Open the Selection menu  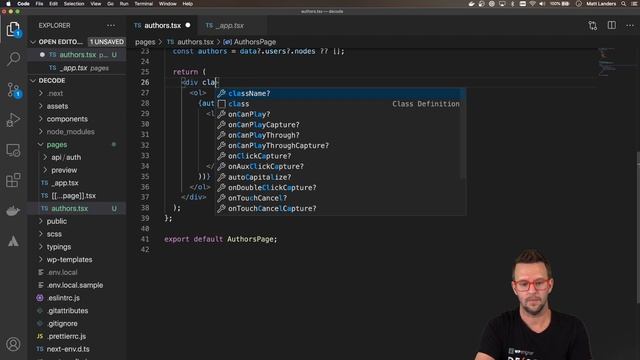pos(74,4)
